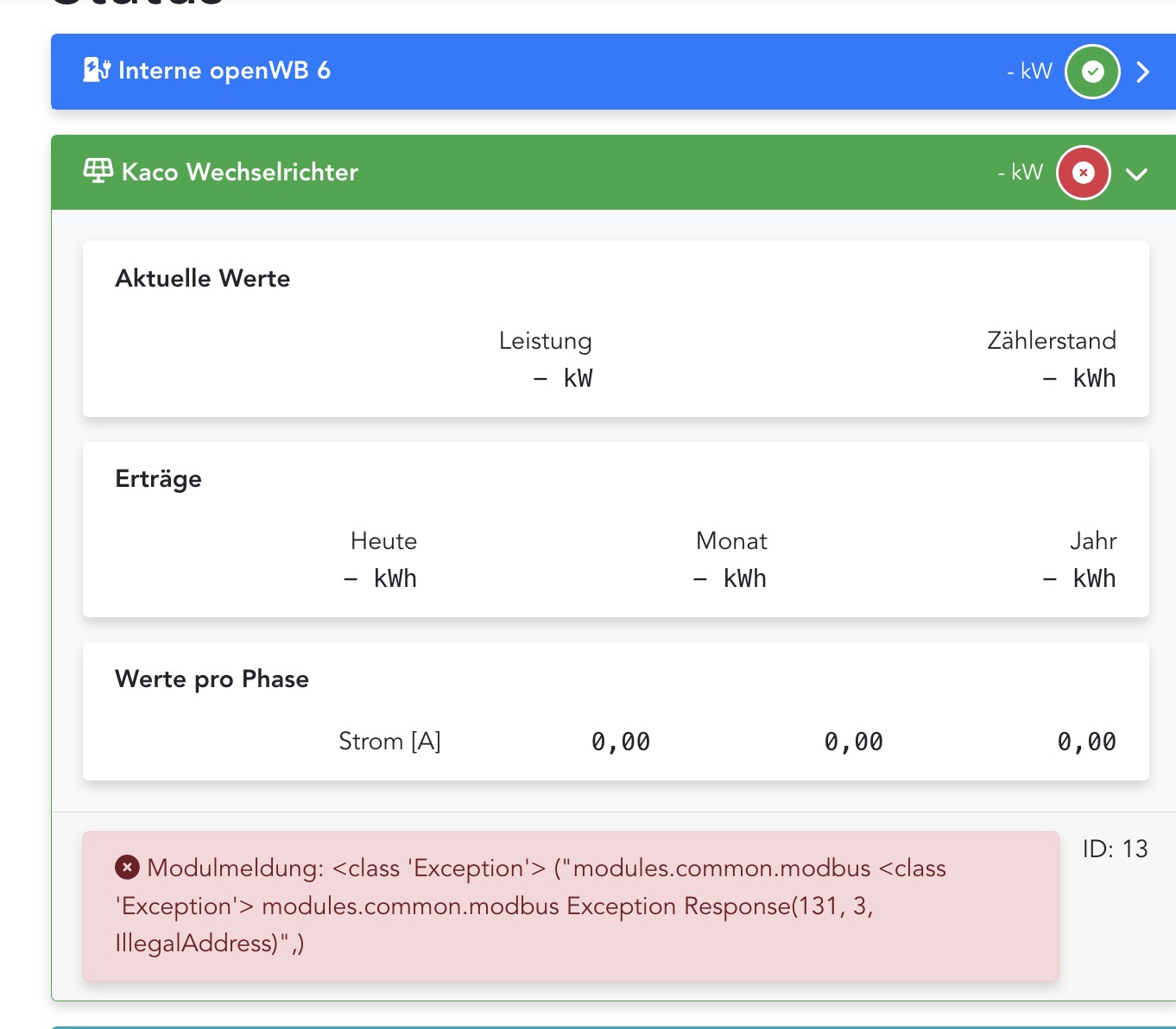Open the Interne openWB 6 header title
Image resolution: width=1176 pixels, height=1029 pixels.
224,71
